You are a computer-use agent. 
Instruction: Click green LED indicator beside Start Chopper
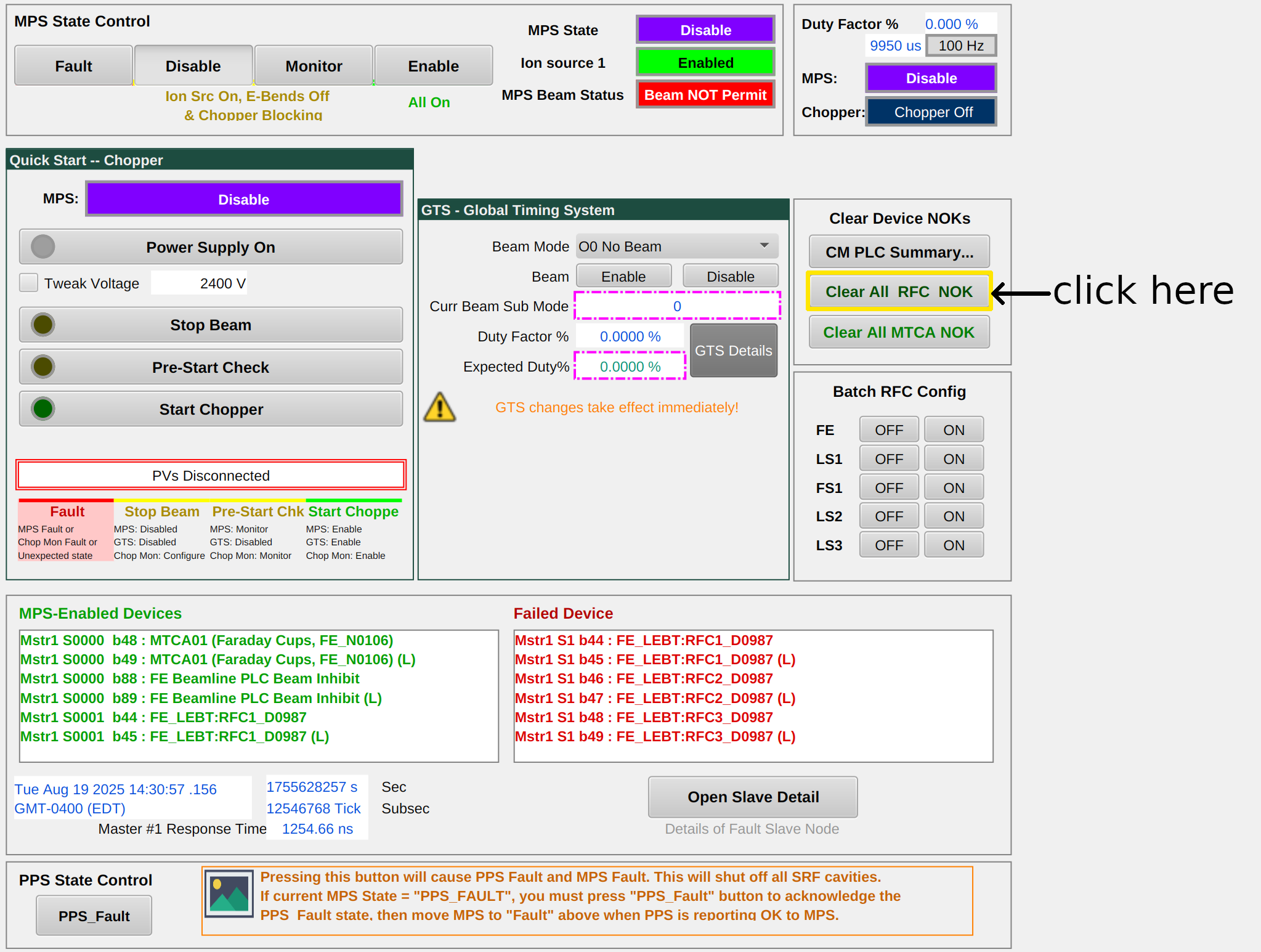(x=43, y=409)
